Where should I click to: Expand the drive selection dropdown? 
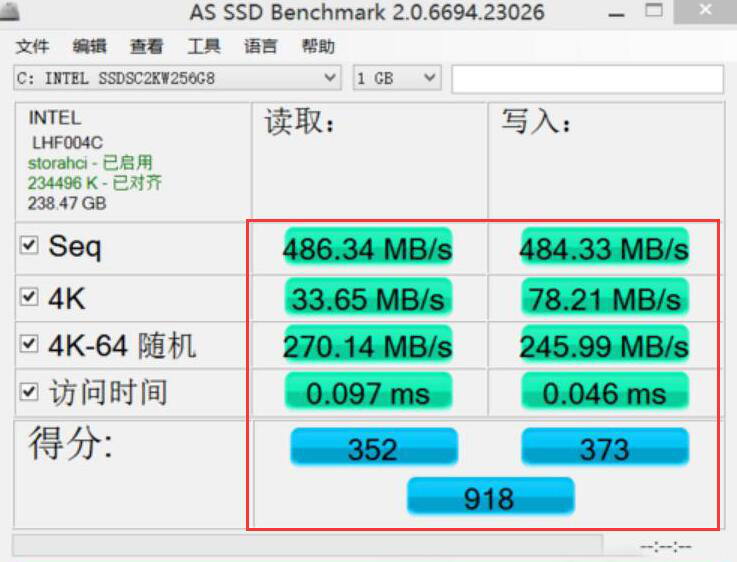click(x=177, y=78)
